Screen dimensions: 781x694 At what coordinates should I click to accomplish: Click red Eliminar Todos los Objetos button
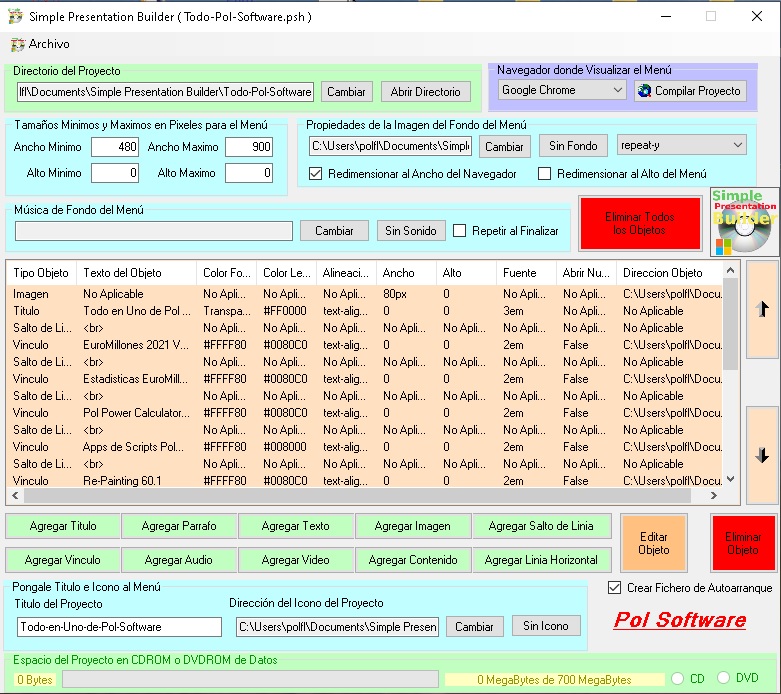(x=640, y=224)
